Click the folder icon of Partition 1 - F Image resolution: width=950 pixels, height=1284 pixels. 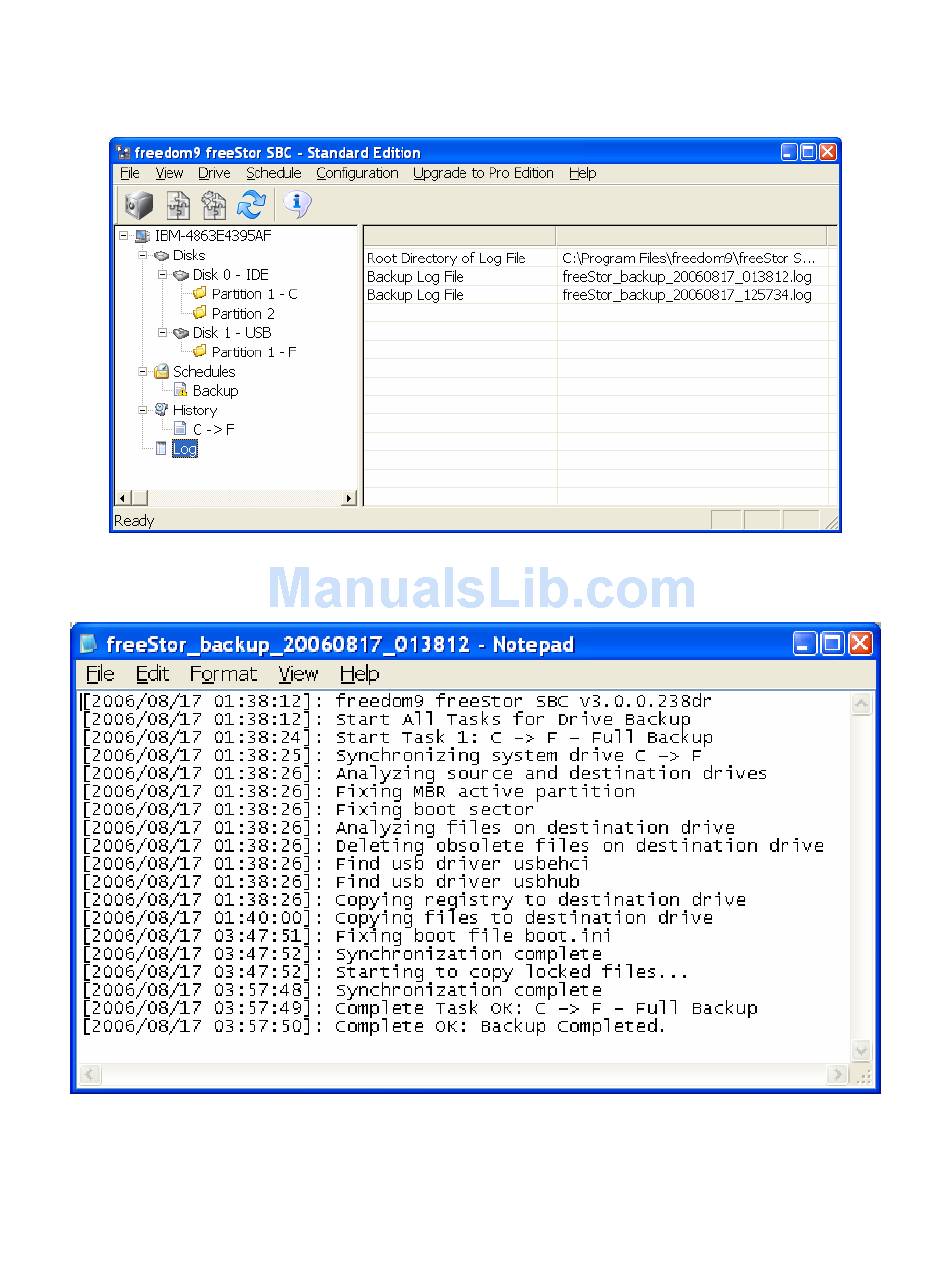pyautogui.click(x=200, y=351)
